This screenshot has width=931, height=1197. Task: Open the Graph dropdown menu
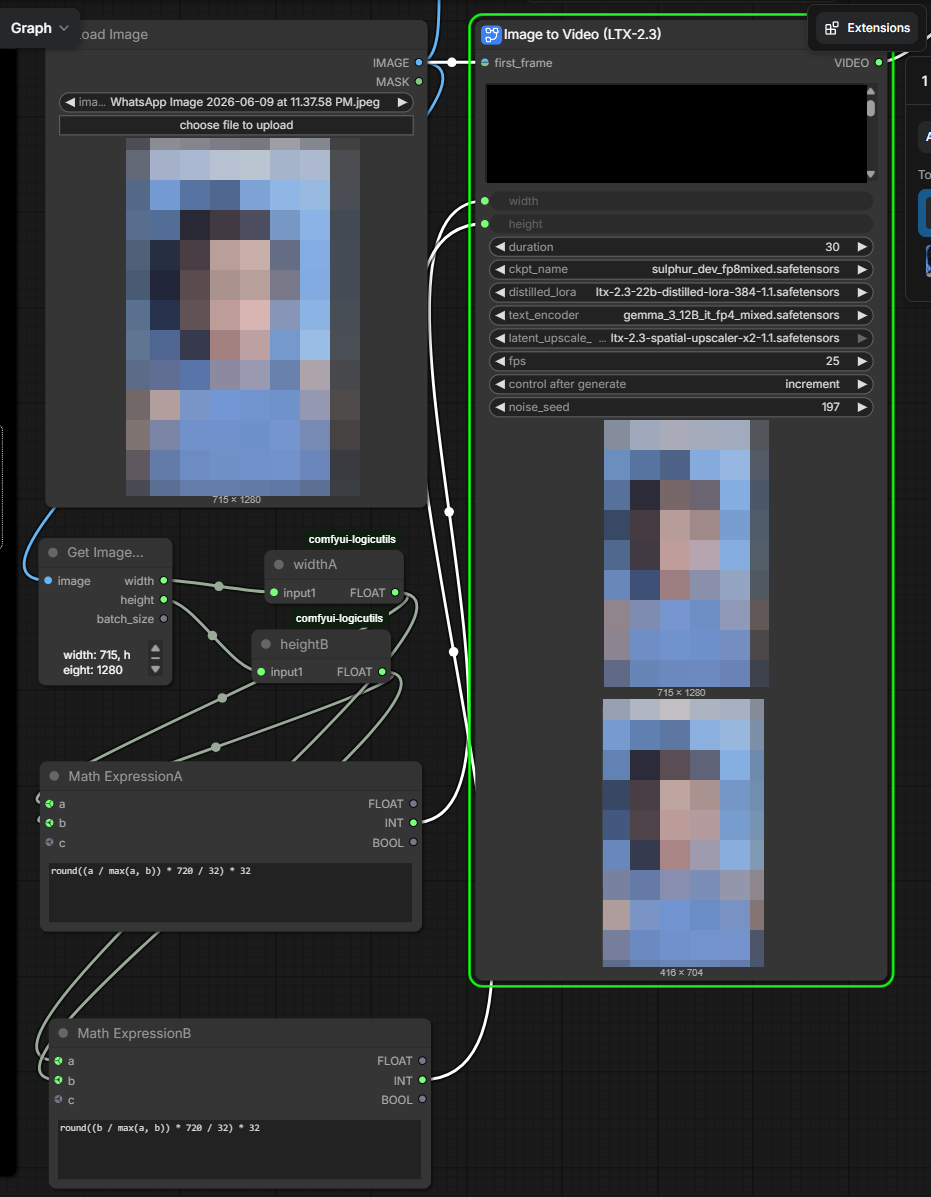pyautogui.click(x=40, y=28)
